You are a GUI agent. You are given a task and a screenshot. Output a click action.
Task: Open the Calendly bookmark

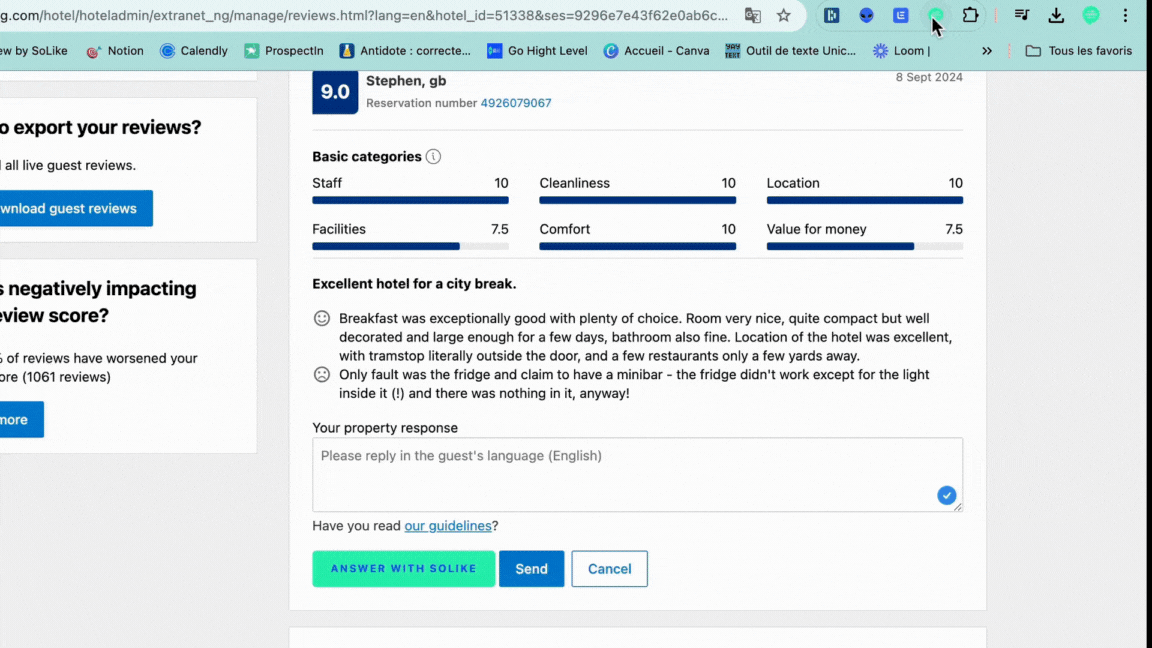(194, 51)
